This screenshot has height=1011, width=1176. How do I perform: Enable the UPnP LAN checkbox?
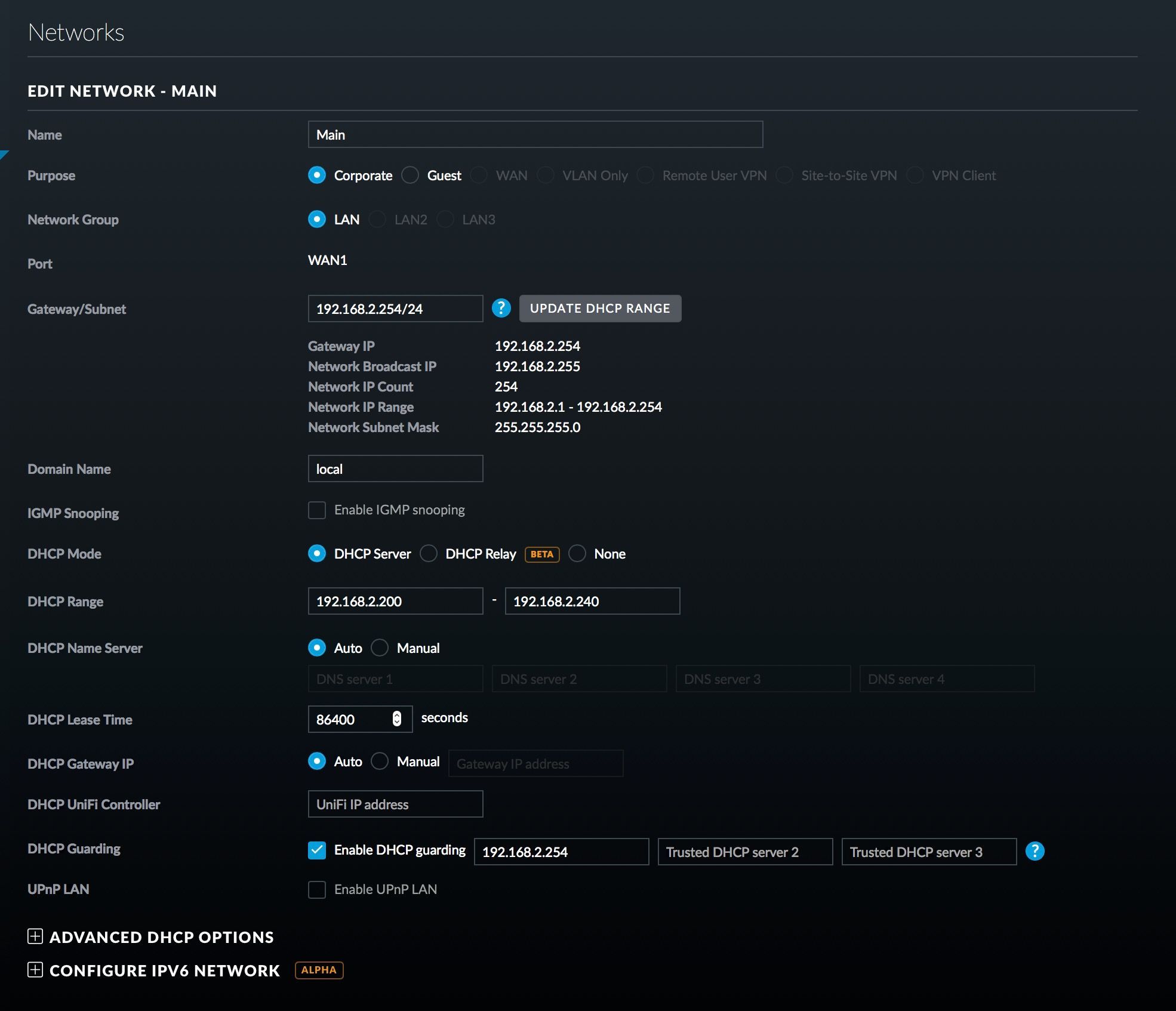(x=317, y=890)
